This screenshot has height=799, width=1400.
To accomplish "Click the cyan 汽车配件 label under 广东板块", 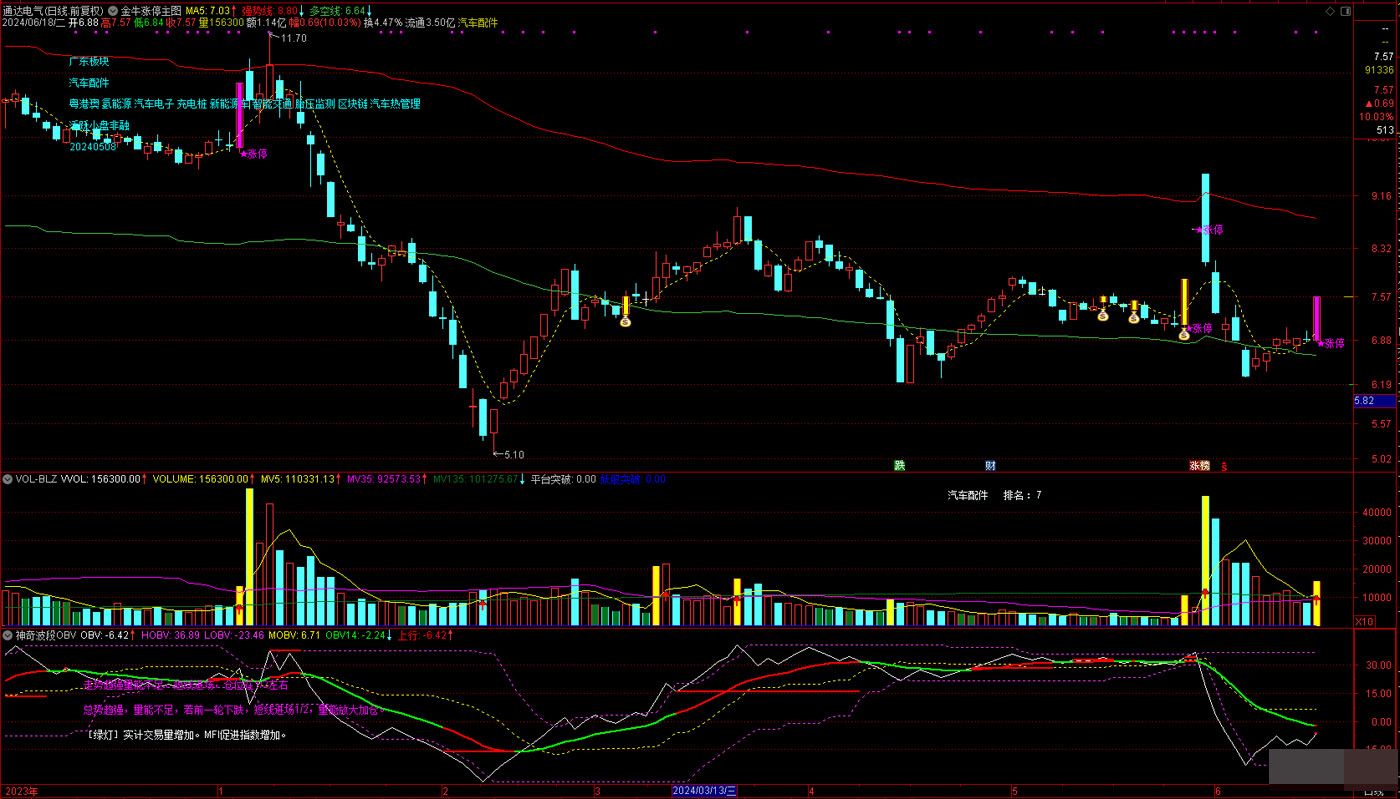I will coord(89,83).
